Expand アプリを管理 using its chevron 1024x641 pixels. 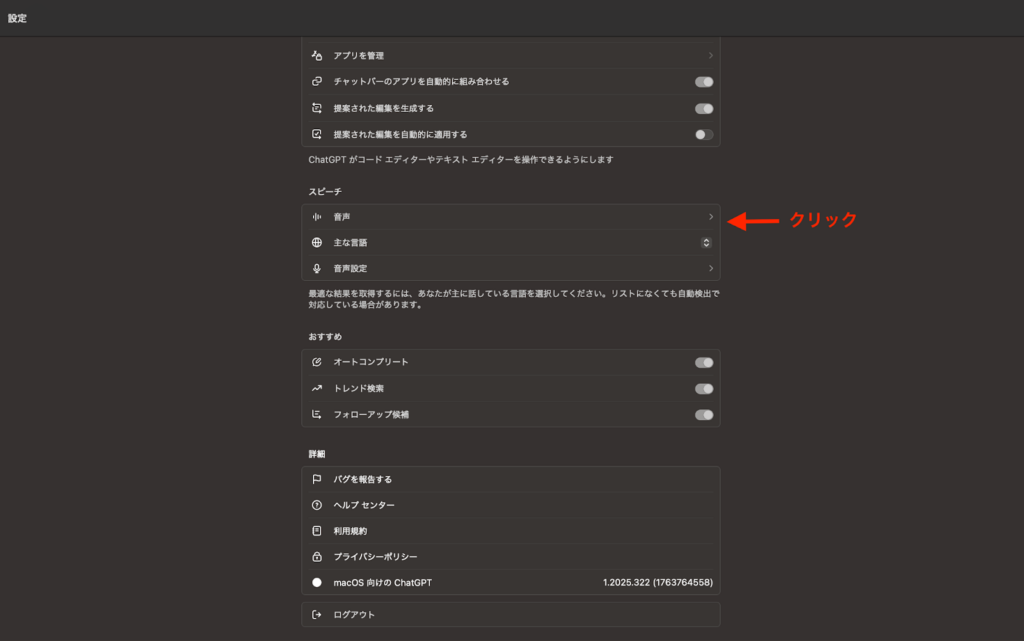point(712,55)
